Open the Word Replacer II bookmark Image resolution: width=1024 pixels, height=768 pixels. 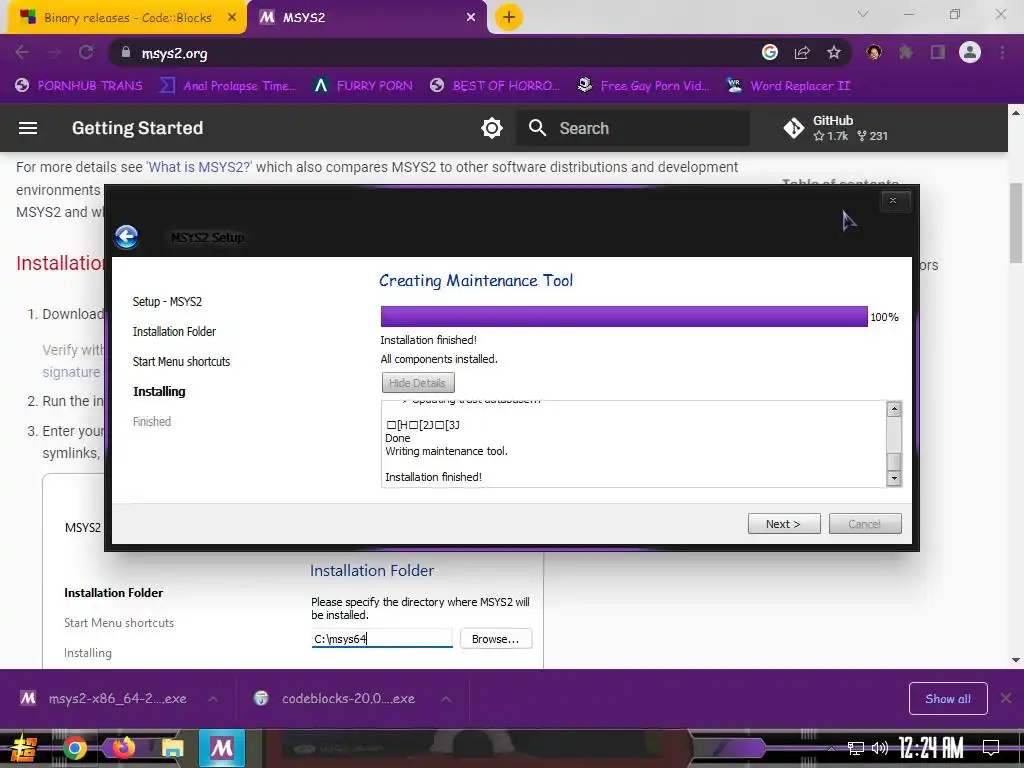click(x=789, y=86)
